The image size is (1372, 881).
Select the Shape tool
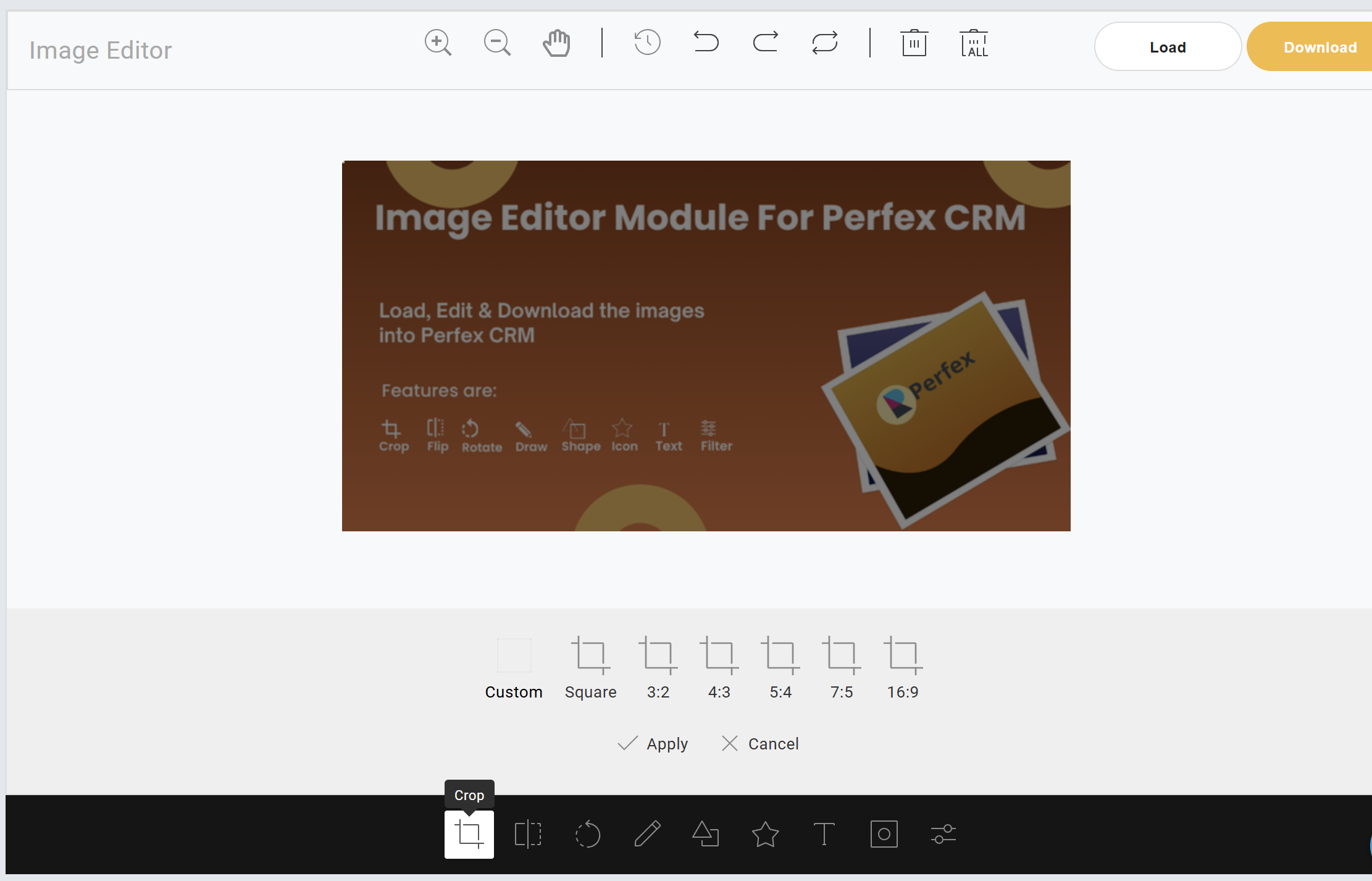706,834
